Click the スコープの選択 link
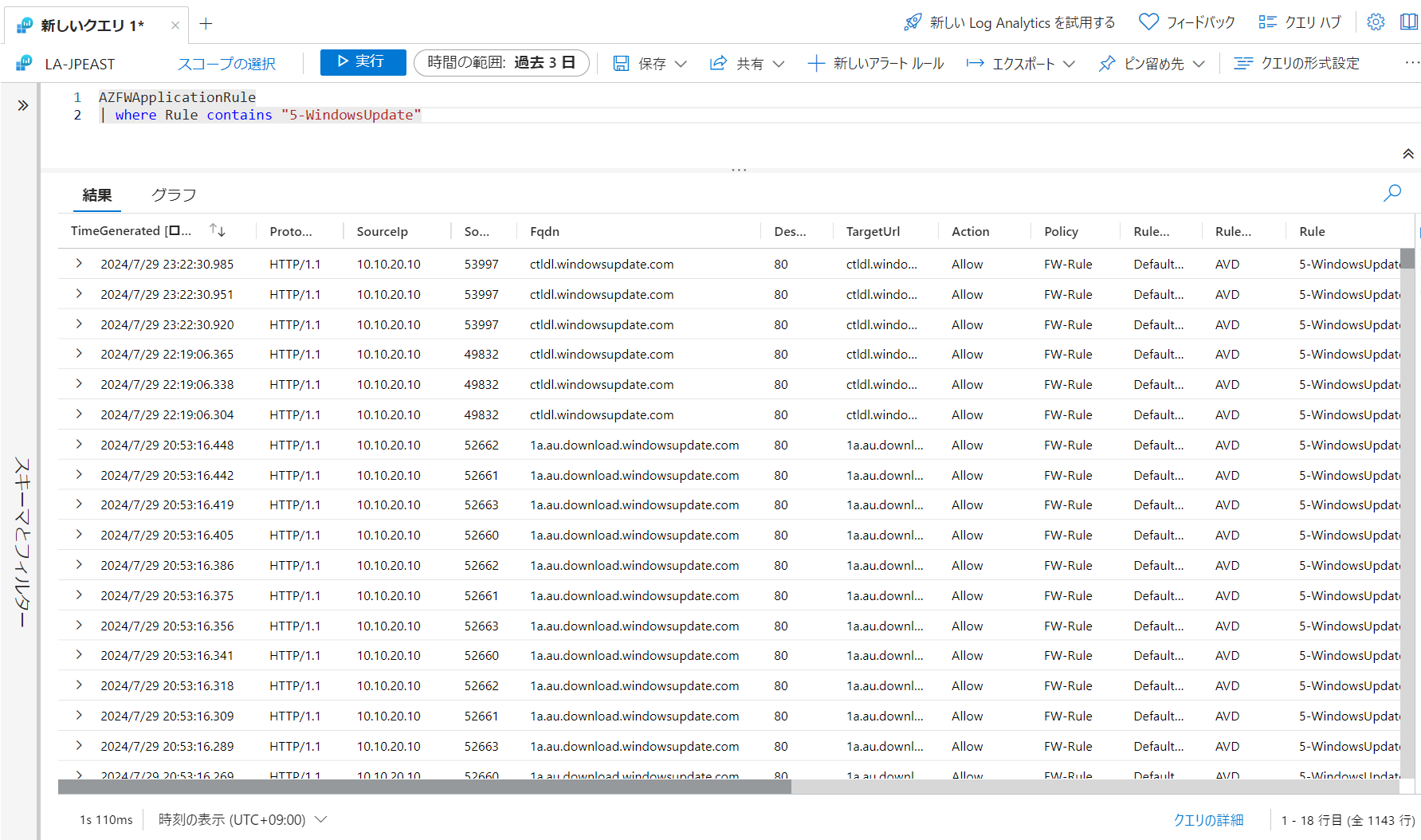 click(x=226, y=64)
